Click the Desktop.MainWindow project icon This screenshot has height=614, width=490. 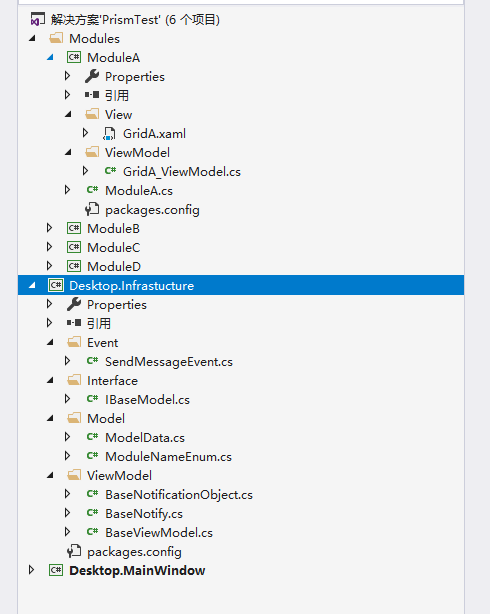pyautogui.click(x=56, y=570)
